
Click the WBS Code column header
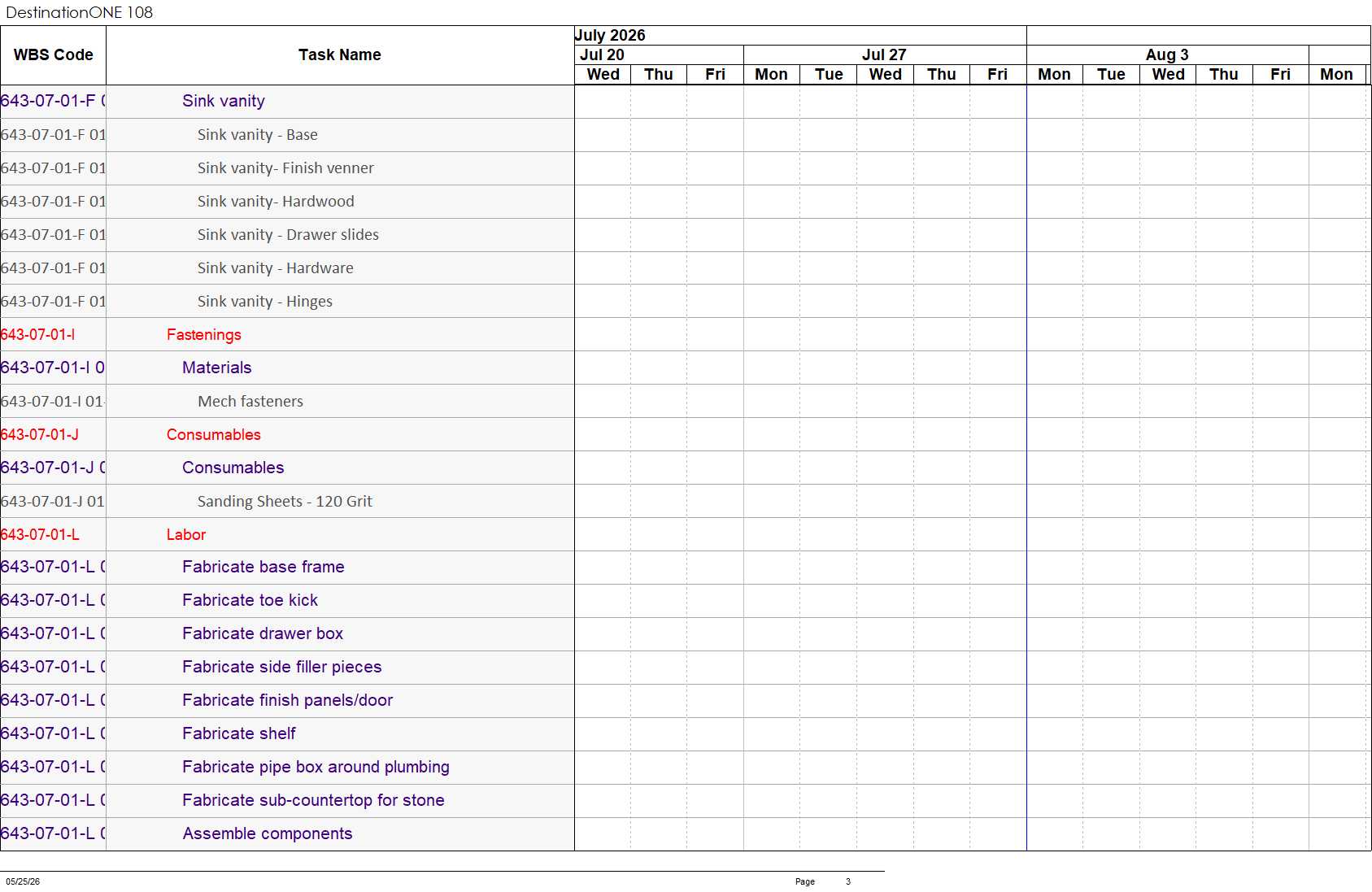53,55
